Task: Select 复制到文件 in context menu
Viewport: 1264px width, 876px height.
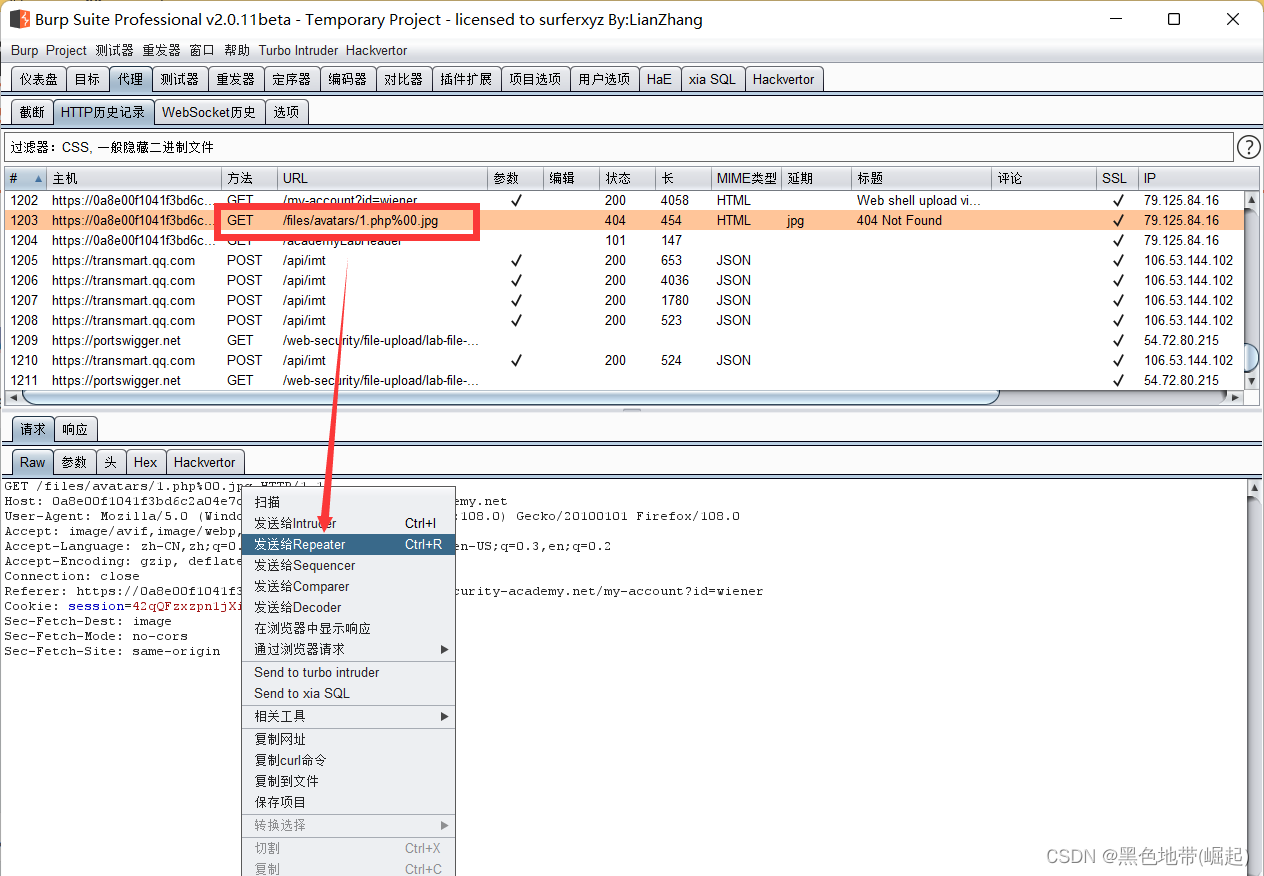Action: pos(348,782)
